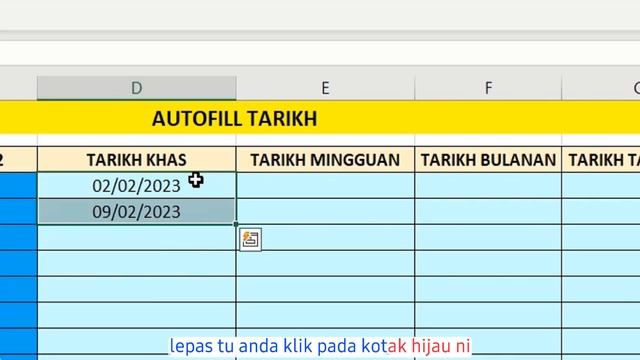
Task: Click the green fill handle square
Action: pyautogui.click(x=236, y=224)
